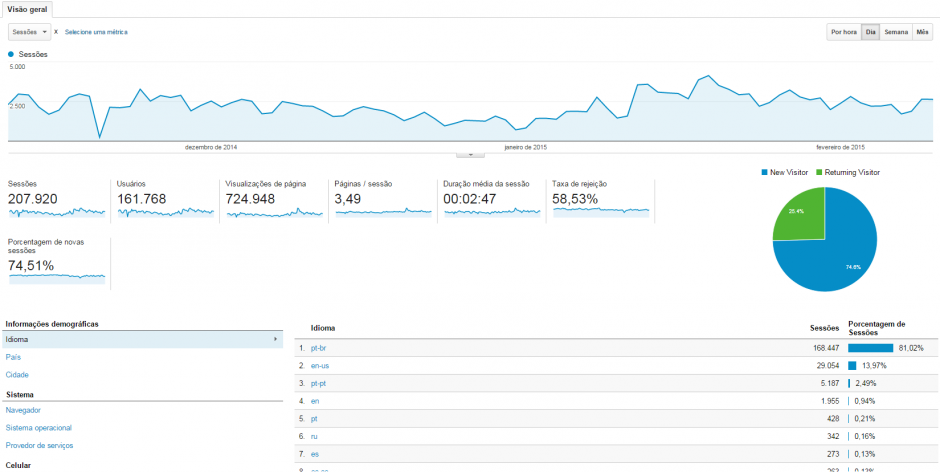Switch chart to Por hora
Screen dimensions: 940x472
pyautogui.click(x=843, y=32)
